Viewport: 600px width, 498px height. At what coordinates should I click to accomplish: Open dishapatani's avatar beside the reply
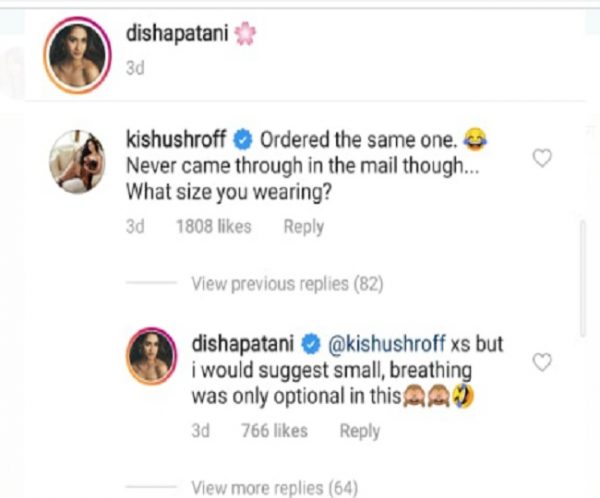tap(152, 356)
